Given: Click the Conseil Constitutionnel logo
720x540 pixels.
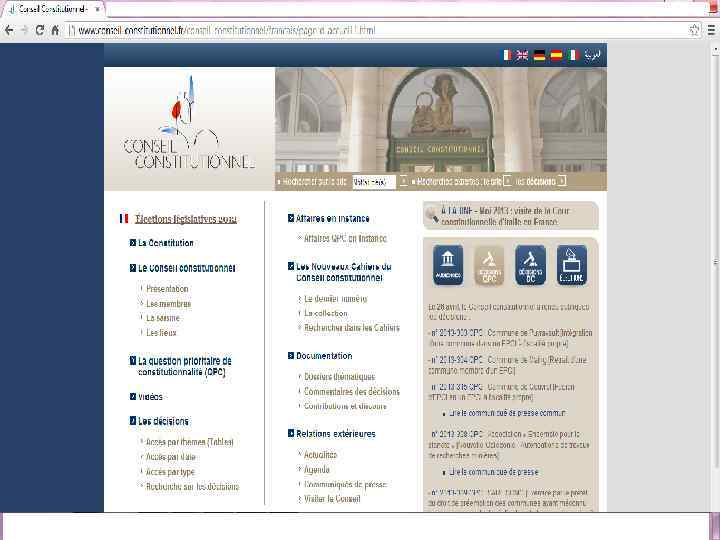Looking at the screenshot, I should (189, 124).
